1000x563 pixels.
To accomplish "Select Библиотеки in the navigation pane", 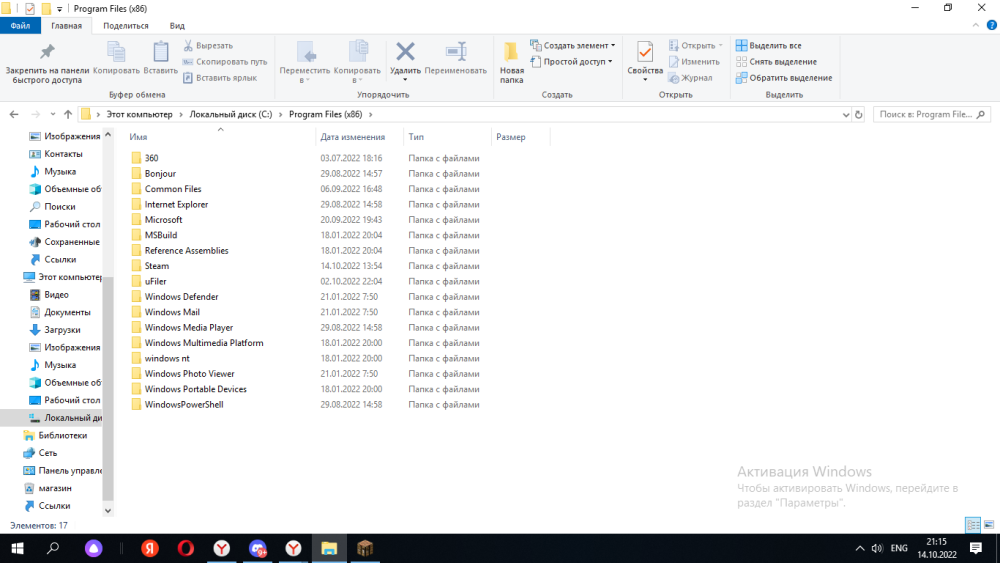I will pos(62,435).
